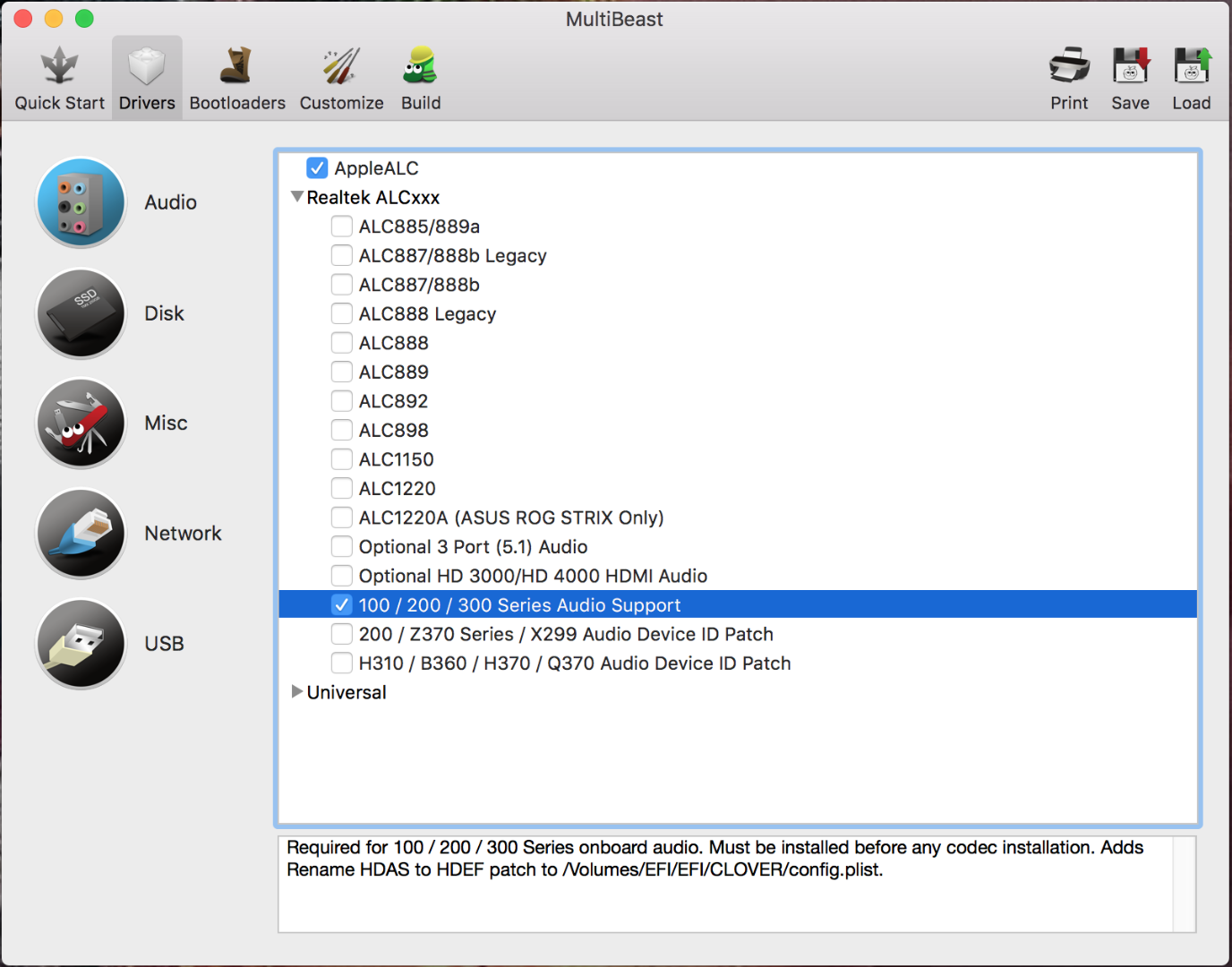Screen dimensions: 1232x967
Task: Collapse the Realtek ALCxxx disclosure triangle
Action: point(297,197)
